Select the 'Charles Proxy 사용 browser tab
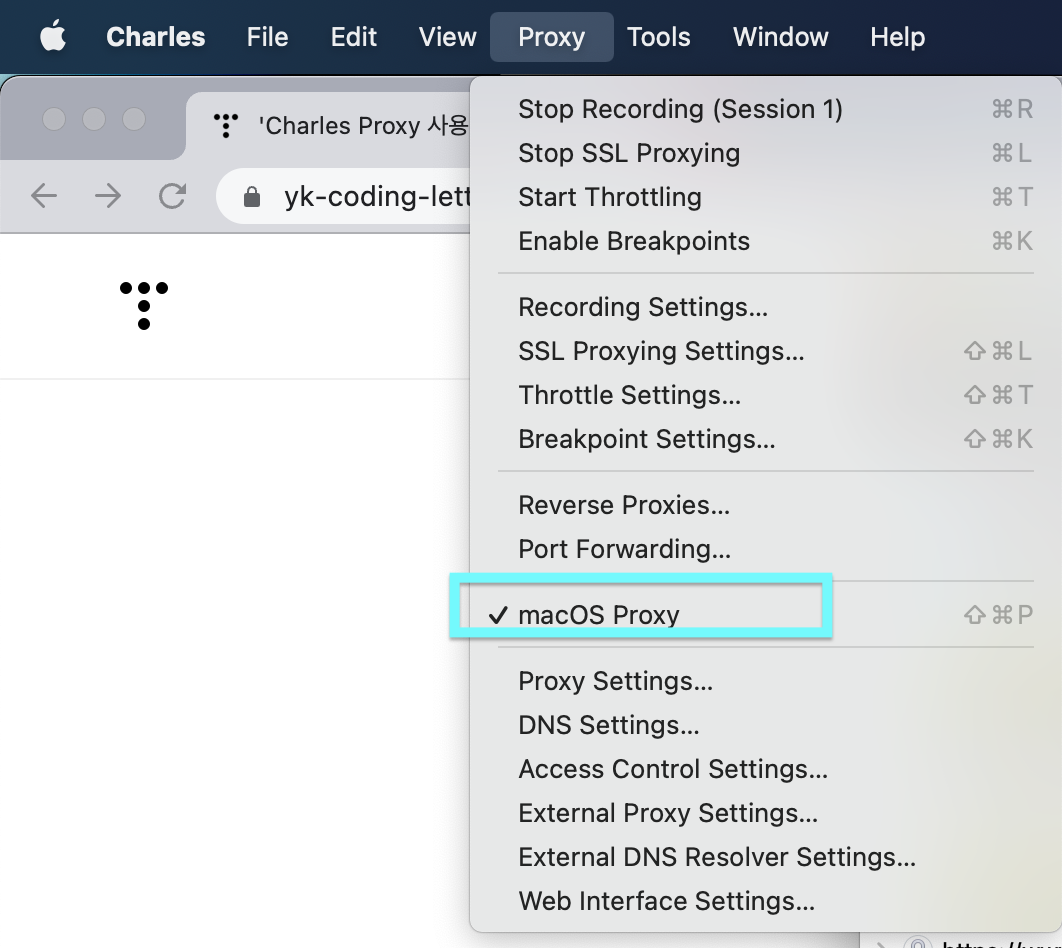 coord(329,126)
